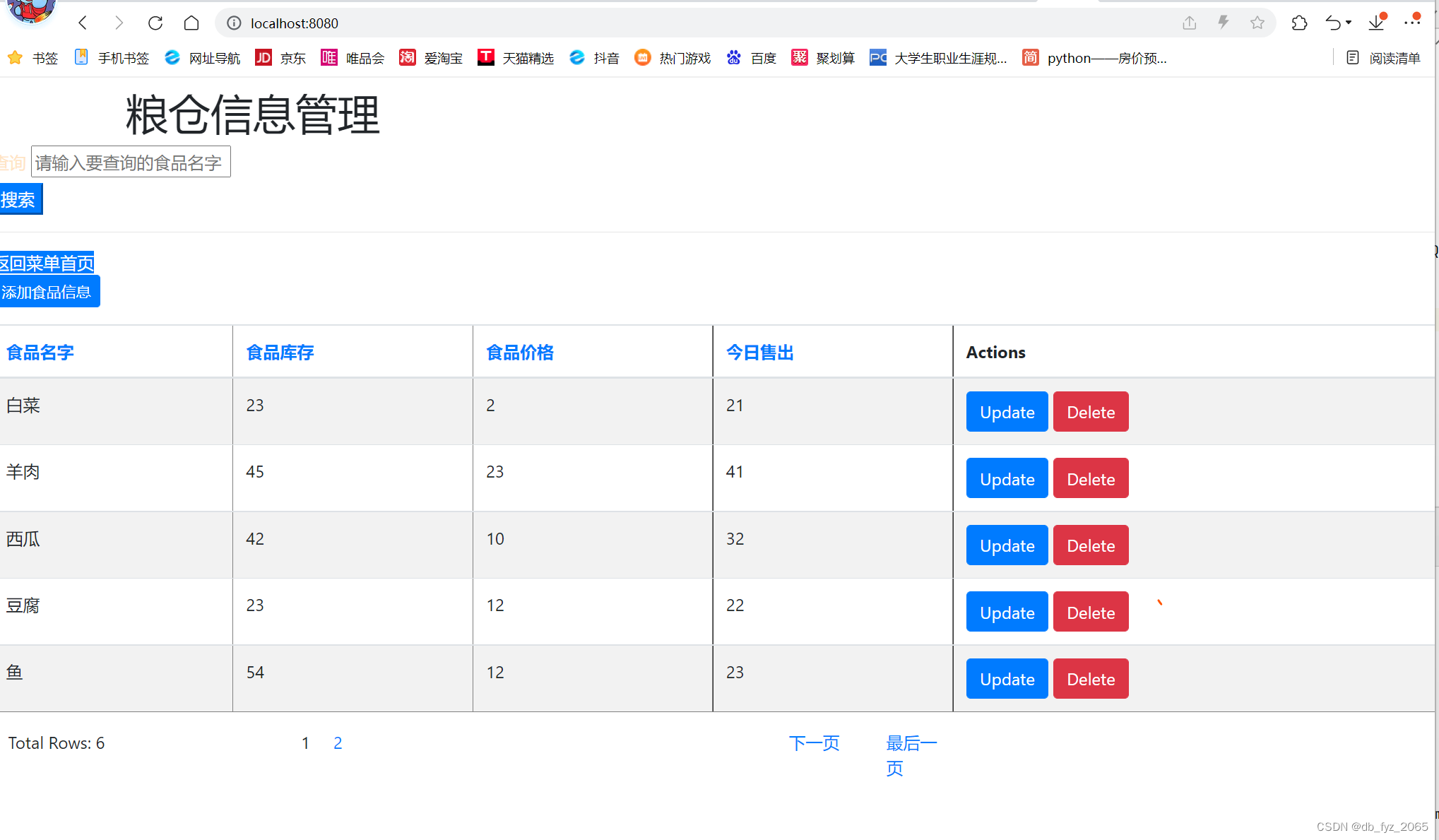Sort by 食品库存 column header
The image size is (1439, 840).
(x=280, y=353)
